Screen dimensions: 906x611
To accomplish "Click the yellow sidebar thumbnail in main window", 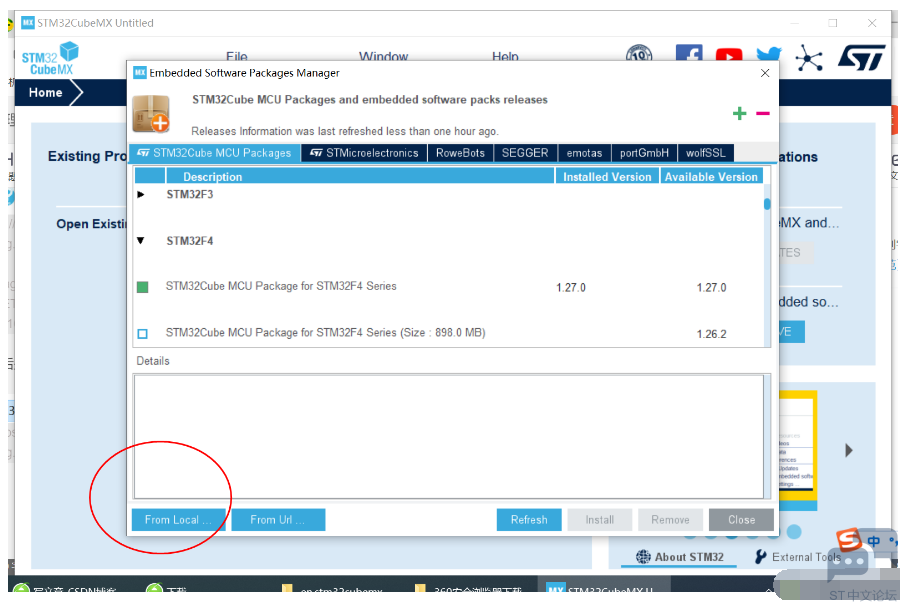I will [797, 449].
